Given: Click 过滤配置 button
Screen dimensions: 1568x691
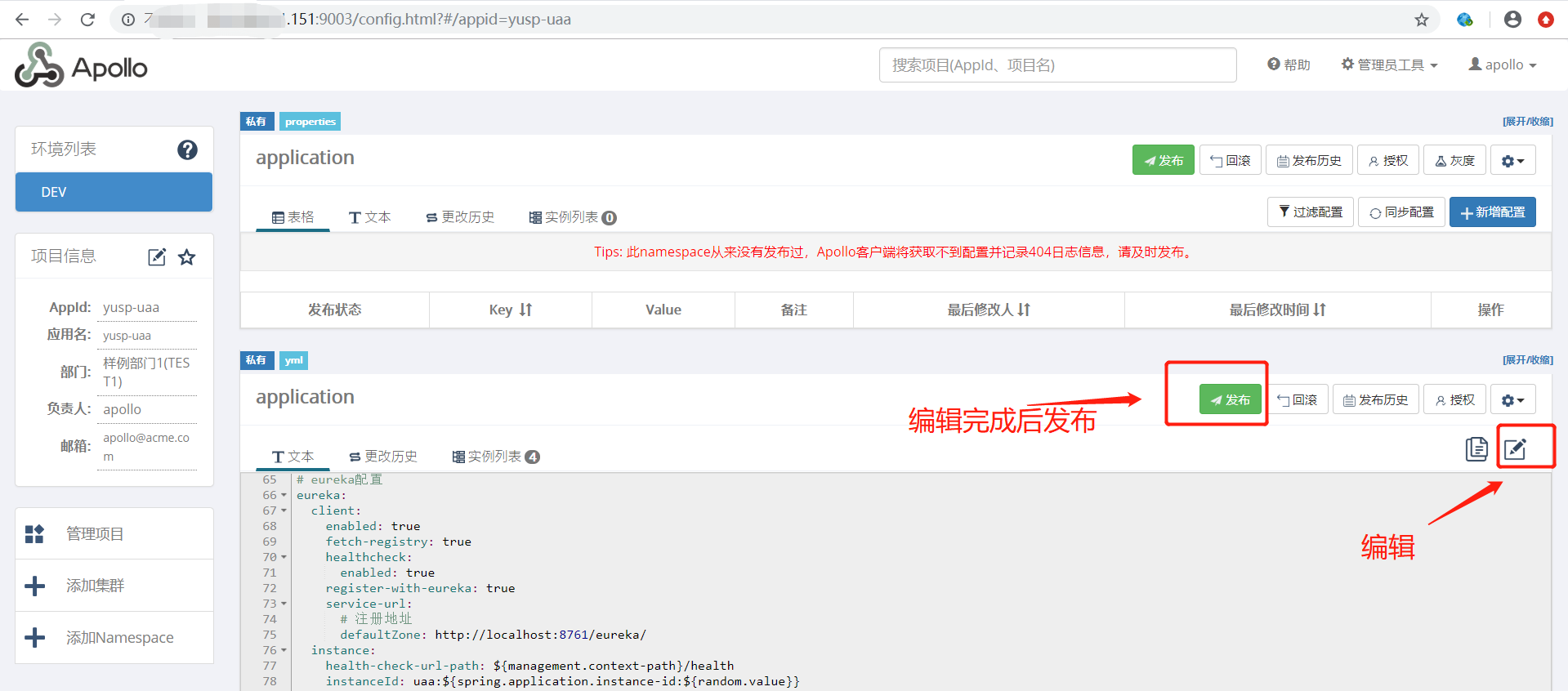Looking at the screenshot, I should click(1311, 212).
